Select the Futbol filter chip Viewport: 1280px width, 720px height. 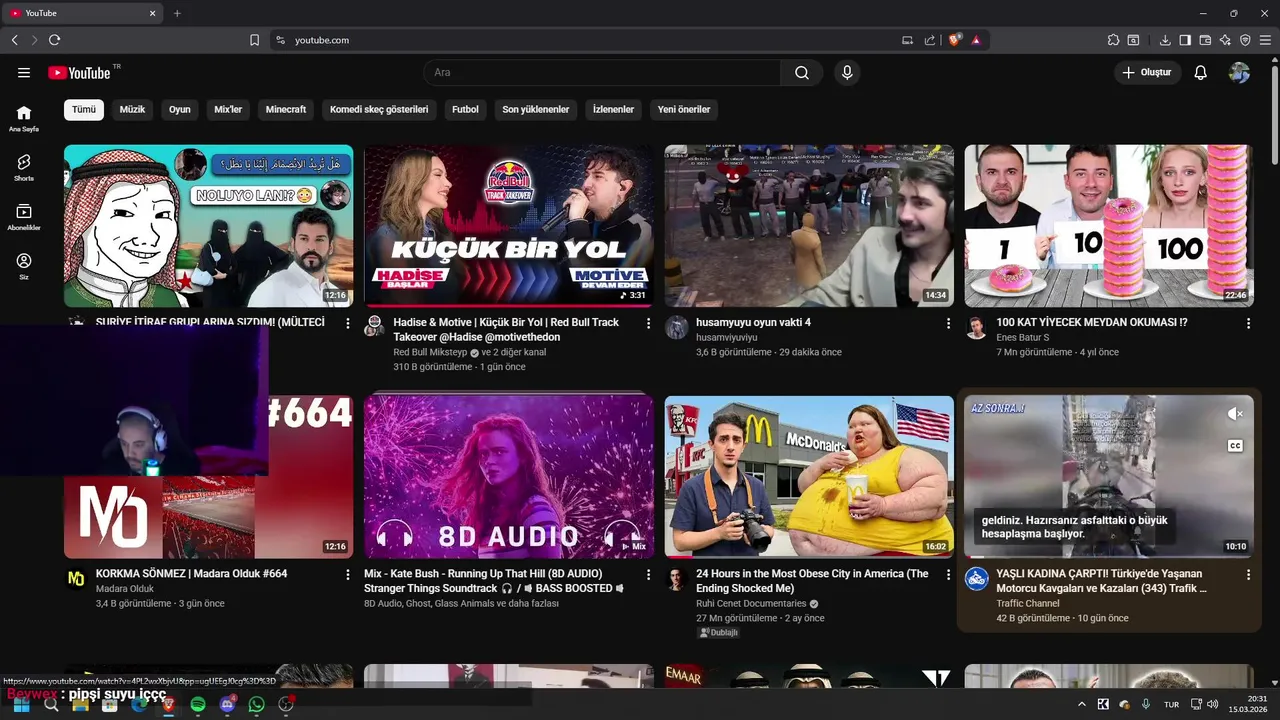465,109
